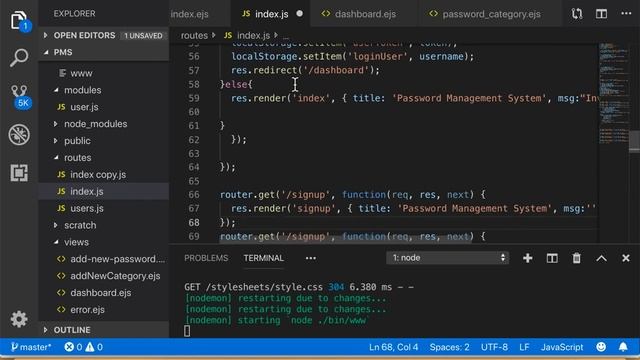Expand the node_modules folder
The height and width of the screenshot is (360, 640).
pyautogui.click(x=104, y=124)
